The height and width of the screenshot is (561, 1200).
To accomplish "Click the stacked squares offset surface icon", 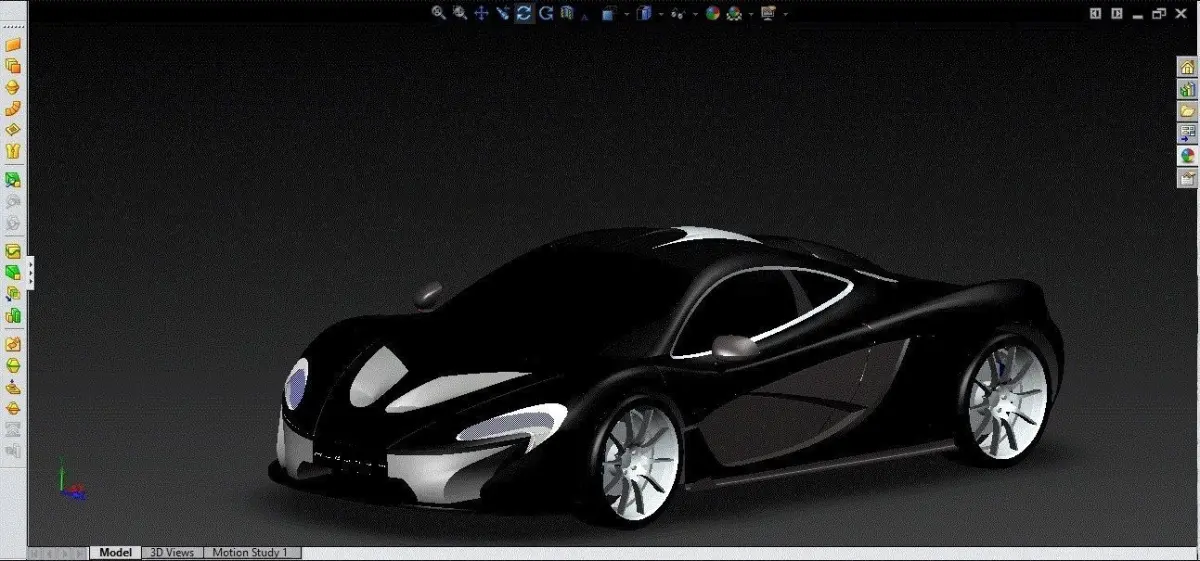I will pos(13,66).
